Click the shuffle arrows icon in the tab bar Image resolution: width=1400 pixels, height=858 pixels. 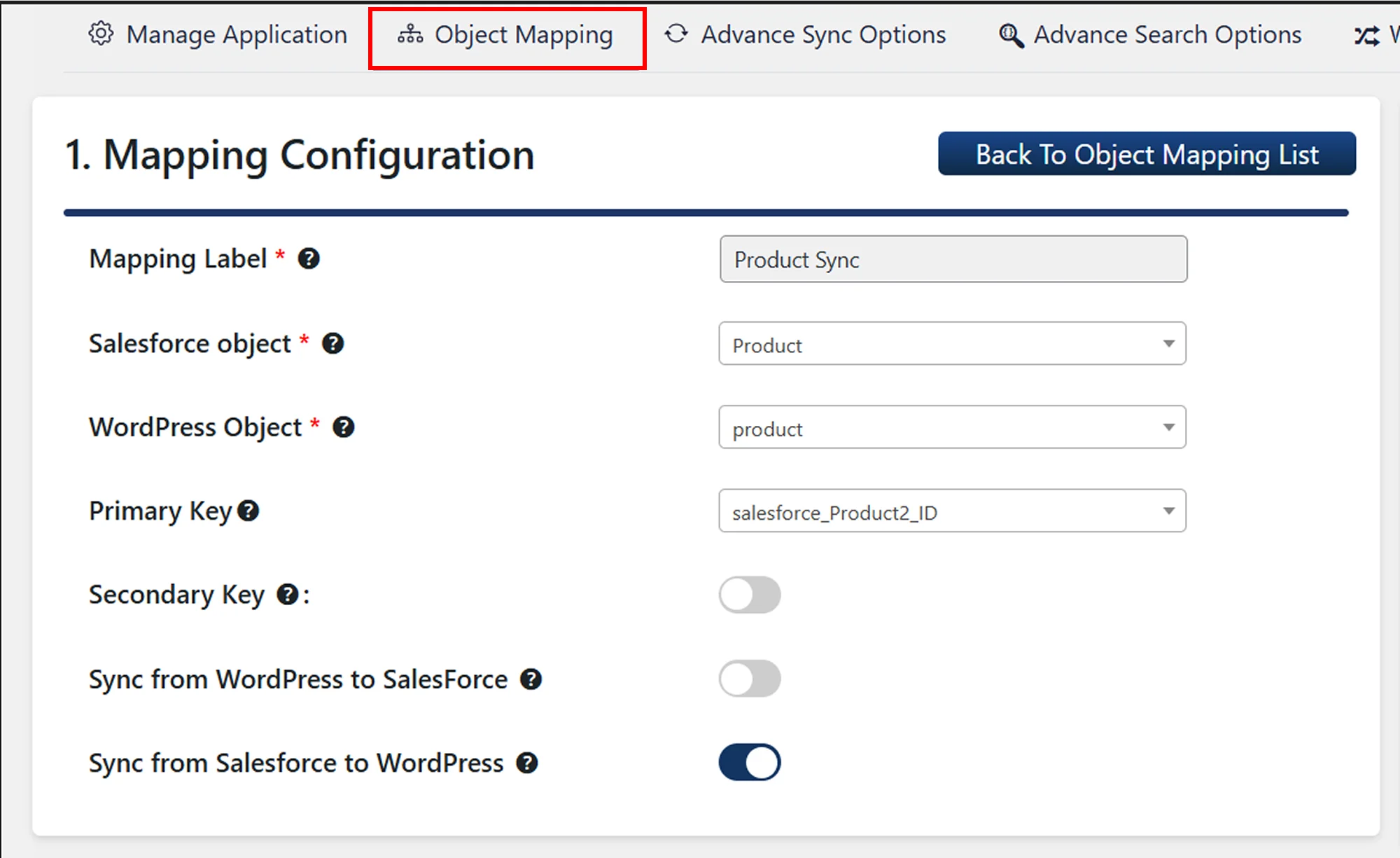click(1366, 35)
